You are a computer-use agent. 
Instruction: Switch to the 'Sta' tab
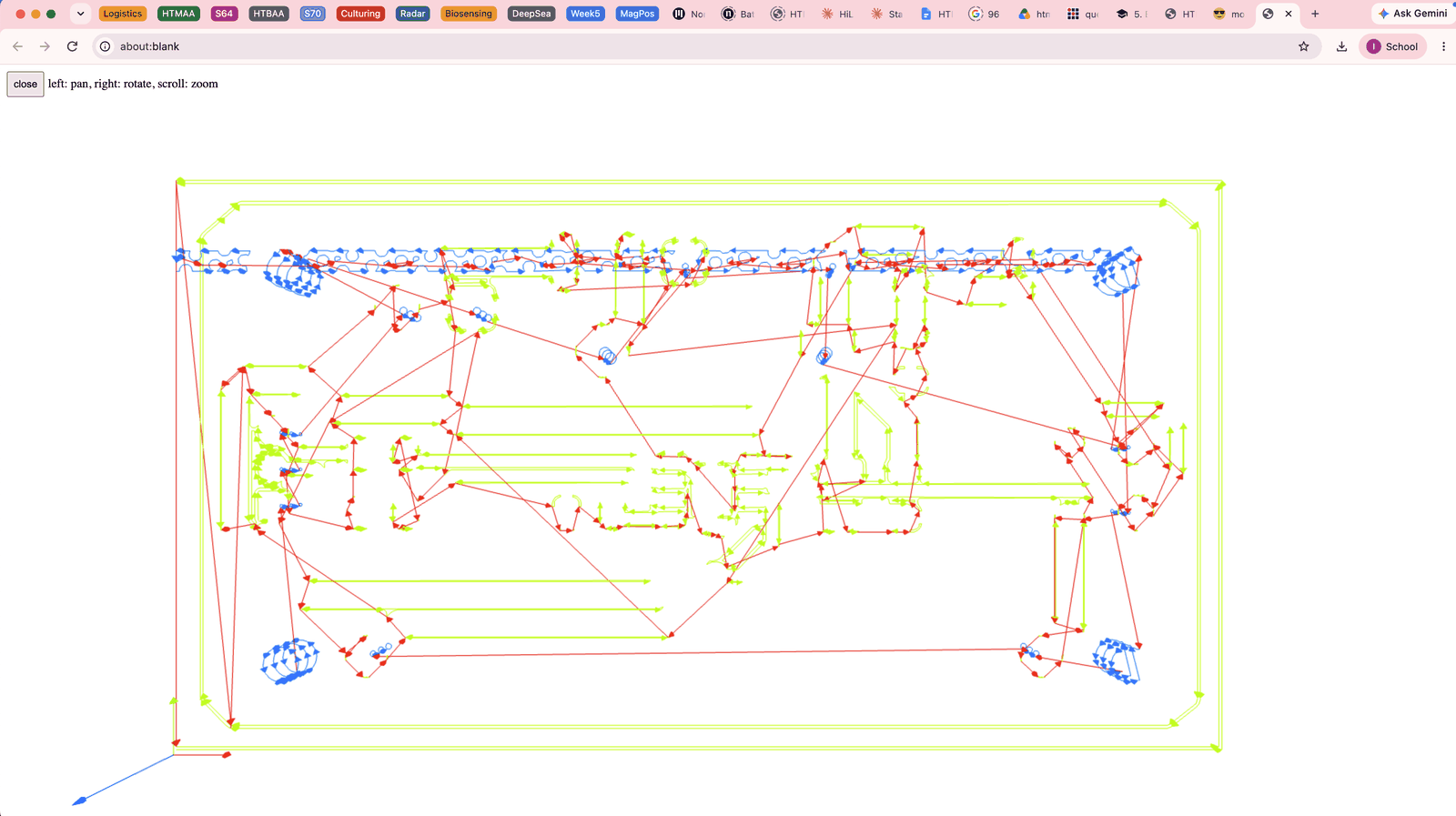(885, 14)
